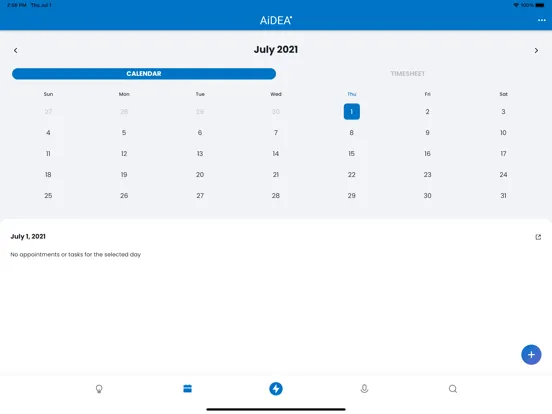Select greyed-out June 28 in first row
This screenshot has width=552, height=414.
pyautogui.click(x=124, y=112)
